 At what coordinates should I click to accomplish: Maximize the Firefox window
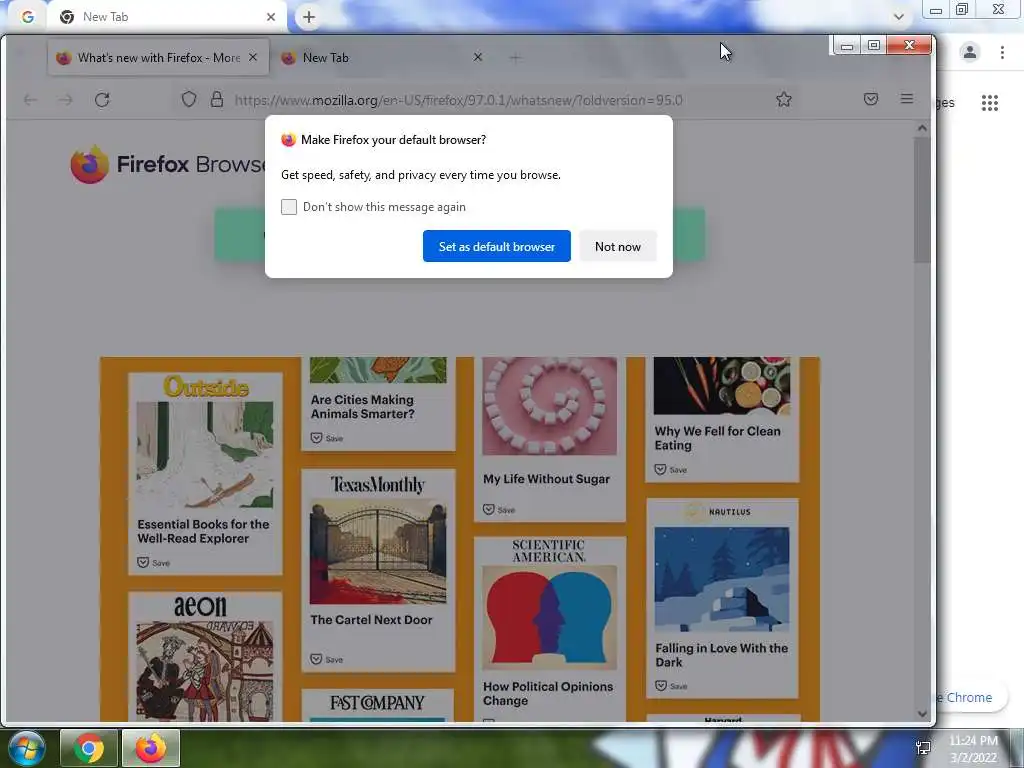click(874, 45)
